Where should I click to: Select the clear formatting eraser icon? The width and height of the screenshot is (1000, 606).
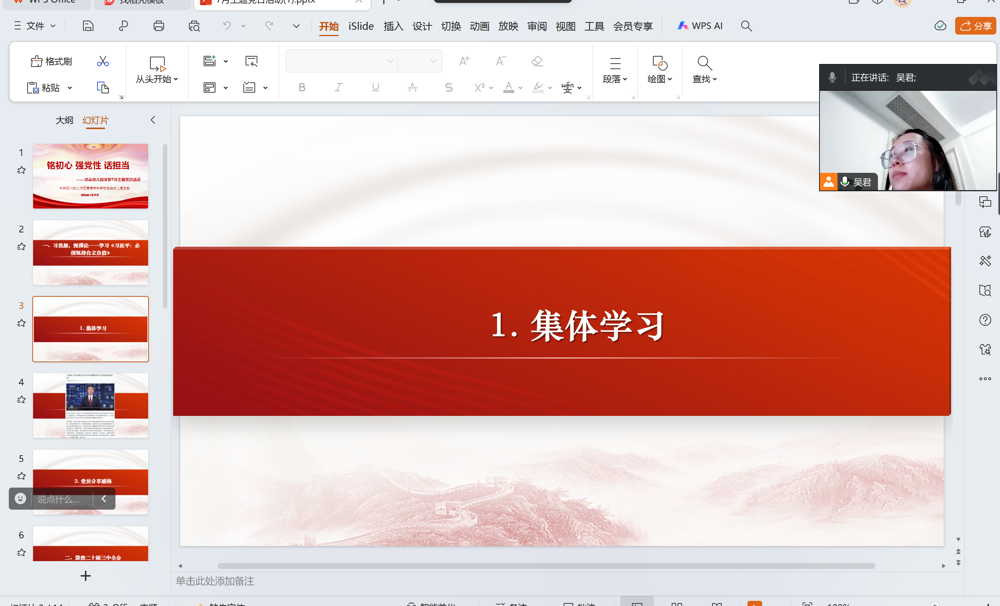pos(537,61)
